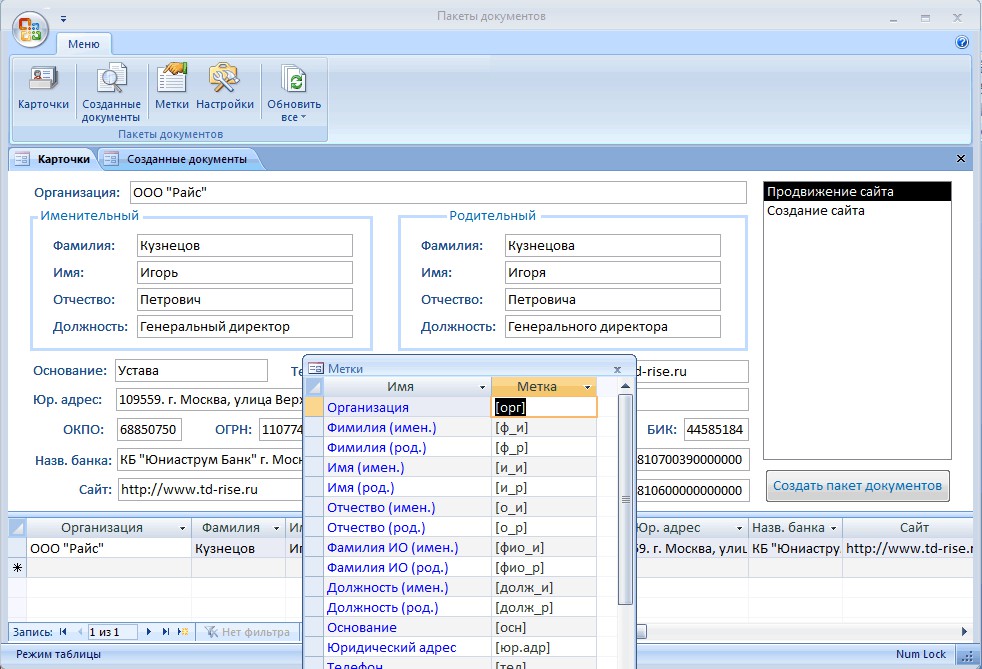This screenshot has height=669, width=982.
Task: Open the Имя column filter dropdown
Action: [x=483, y=387]
